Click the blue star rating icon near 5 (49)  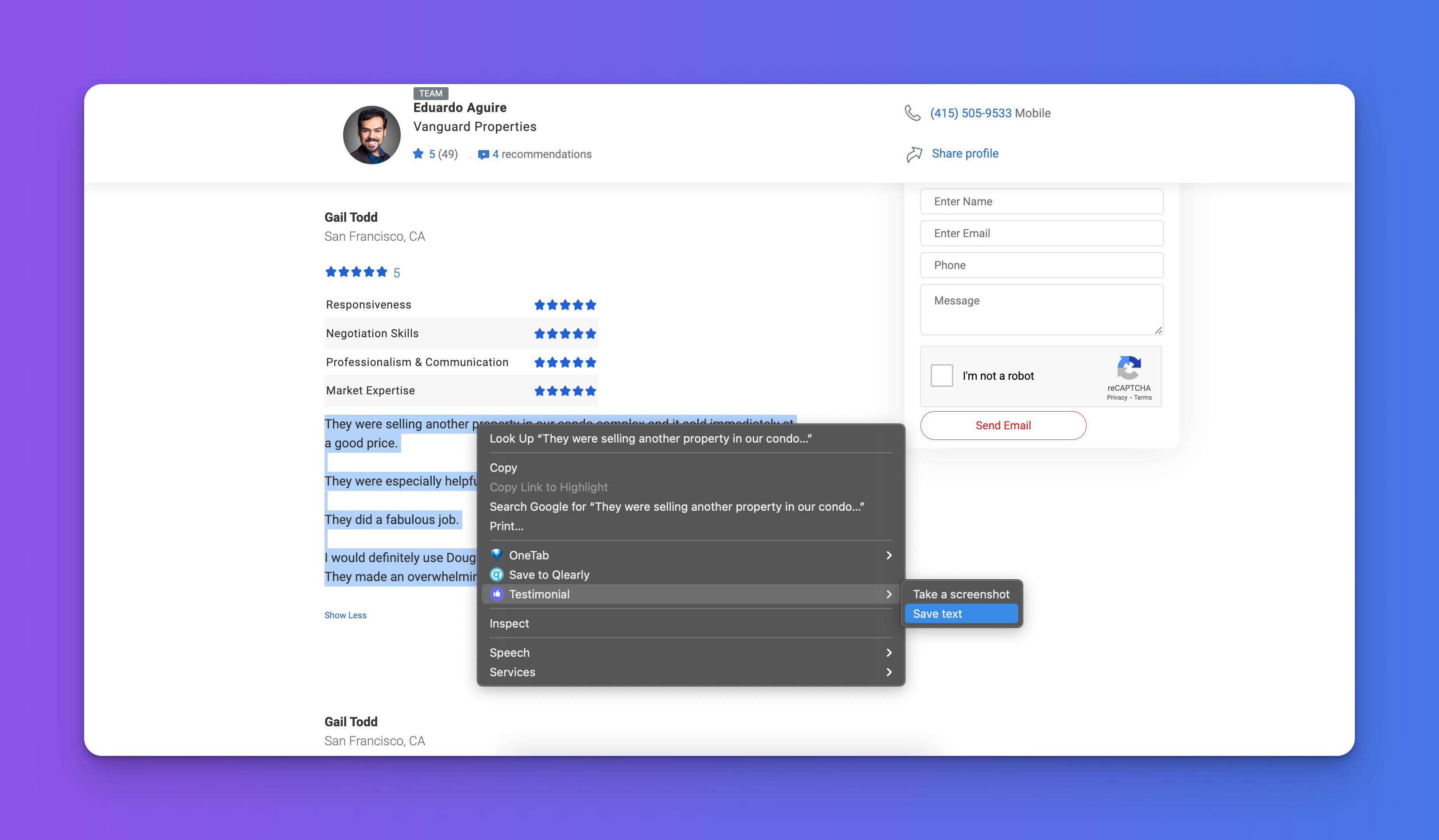[x=418, y=154]
